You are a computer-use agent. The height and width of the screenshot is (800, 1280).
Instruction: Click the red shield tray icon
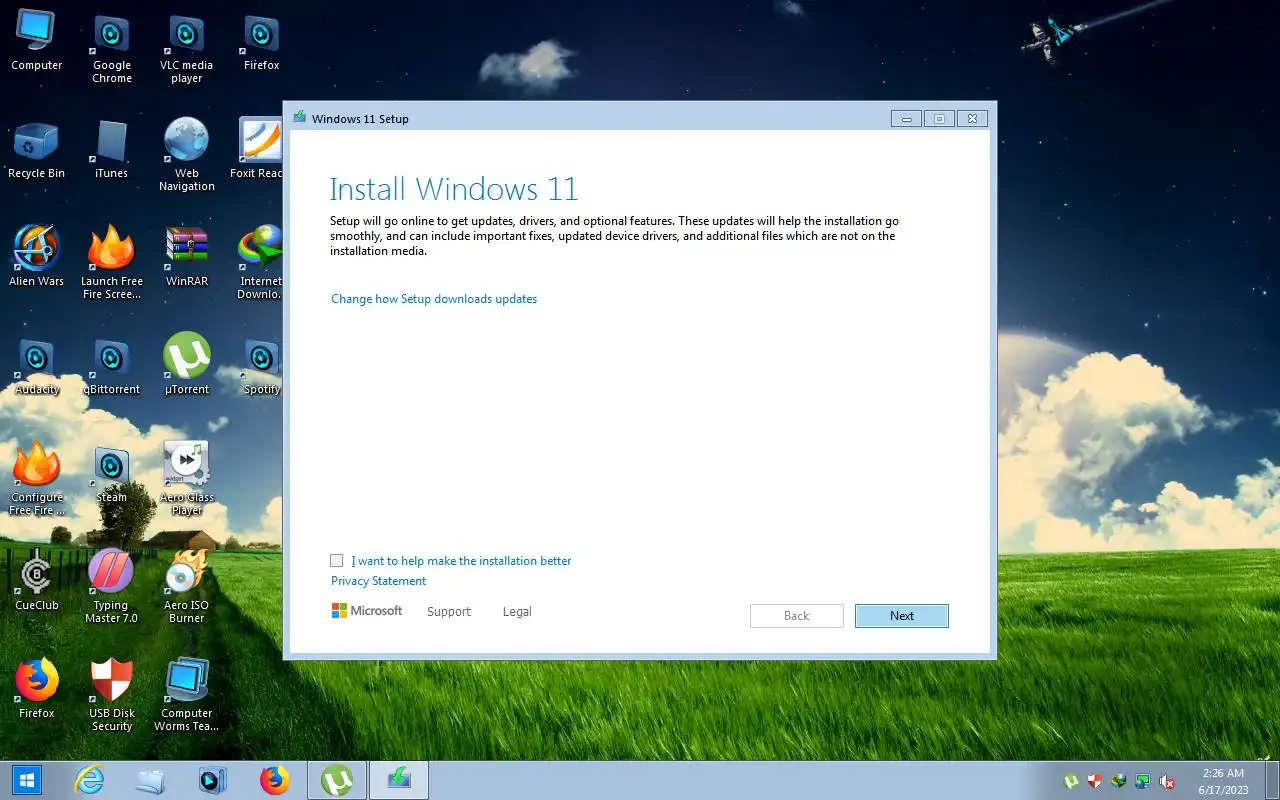(1095, 781)
